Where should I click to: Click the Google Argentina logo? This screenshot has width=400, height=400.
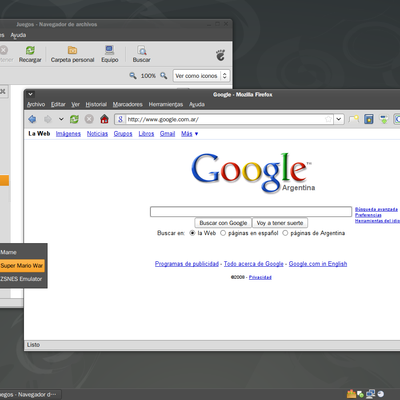(253, 173)
